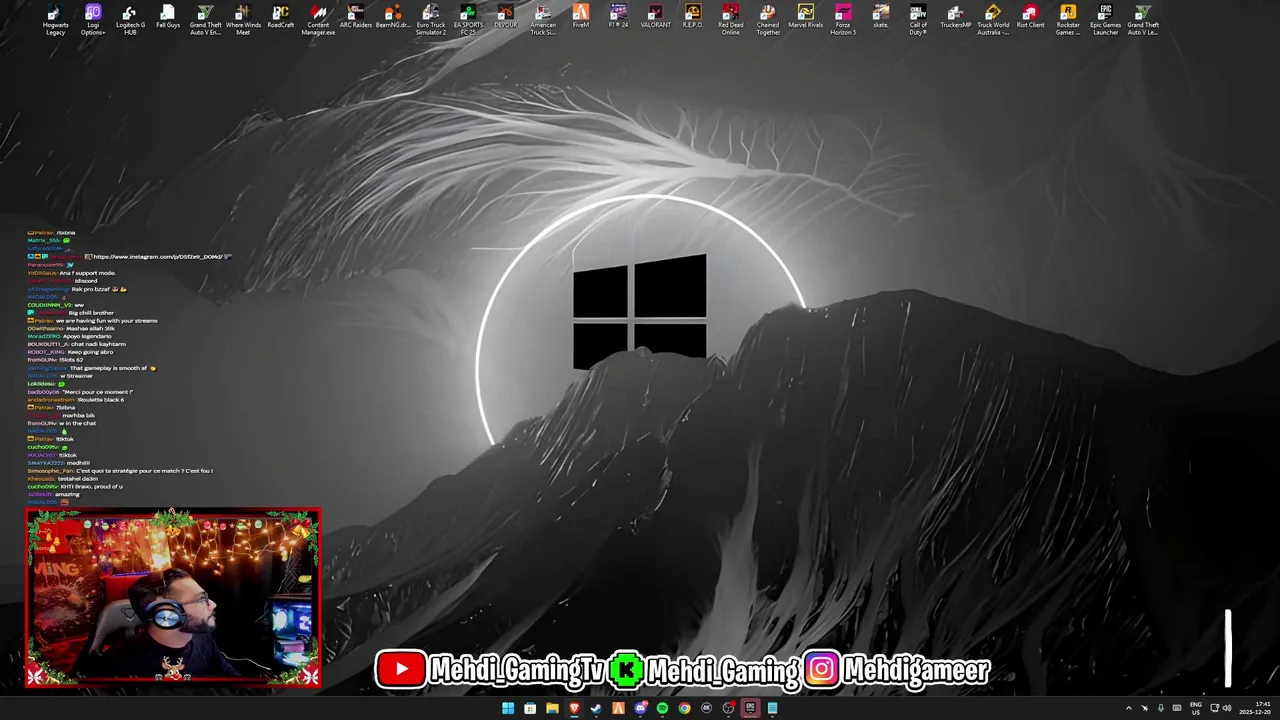The height and width of the screenshot is (720, 1280).
Task: Open the Epic Games taskbar app
Action: (750, 708)
